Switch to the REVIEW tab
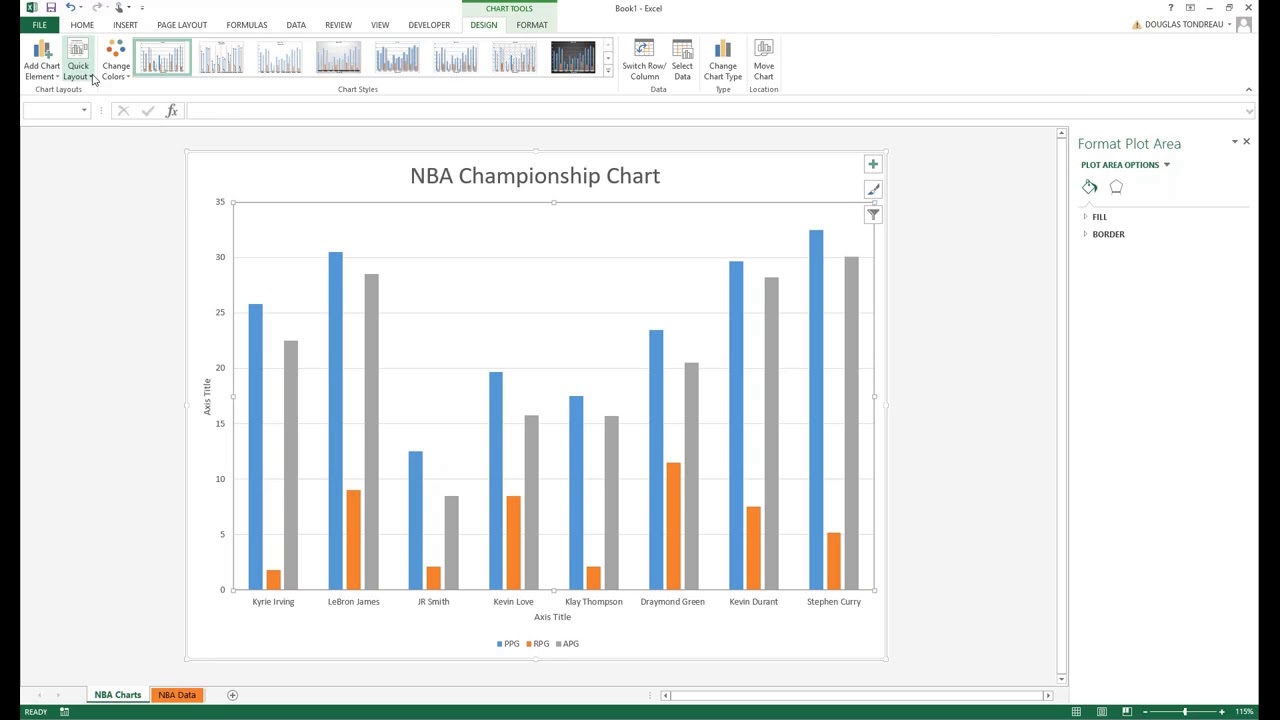Viewport: 1280px width, 720px height. 338,25
